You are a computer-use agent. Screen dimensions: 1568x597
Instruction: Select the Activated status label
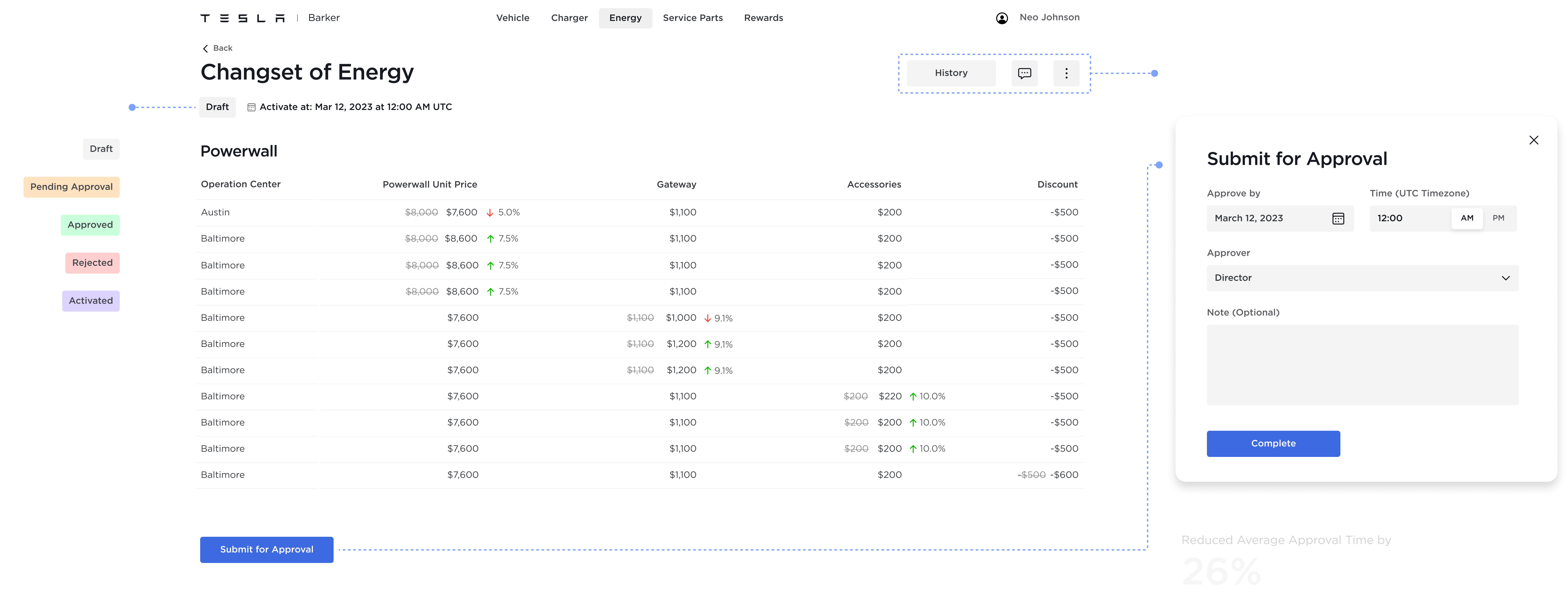click(x=91, y=301)
